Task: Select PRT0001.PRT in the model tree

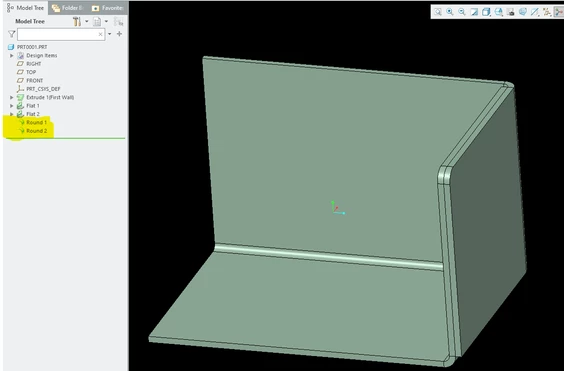Action: point(27,47)
